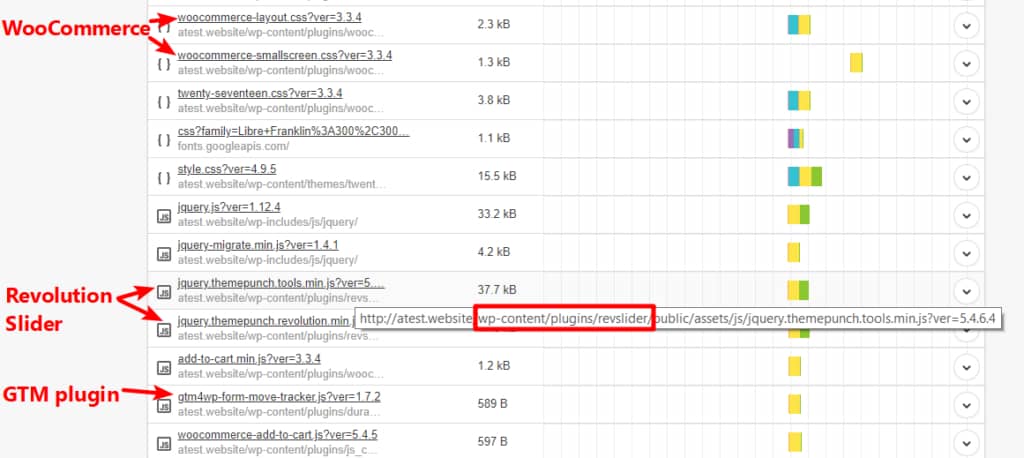This screenshot has width=1024, height=458.
Task: Click the '597 B' size value
Action: (x=492, y=442)
